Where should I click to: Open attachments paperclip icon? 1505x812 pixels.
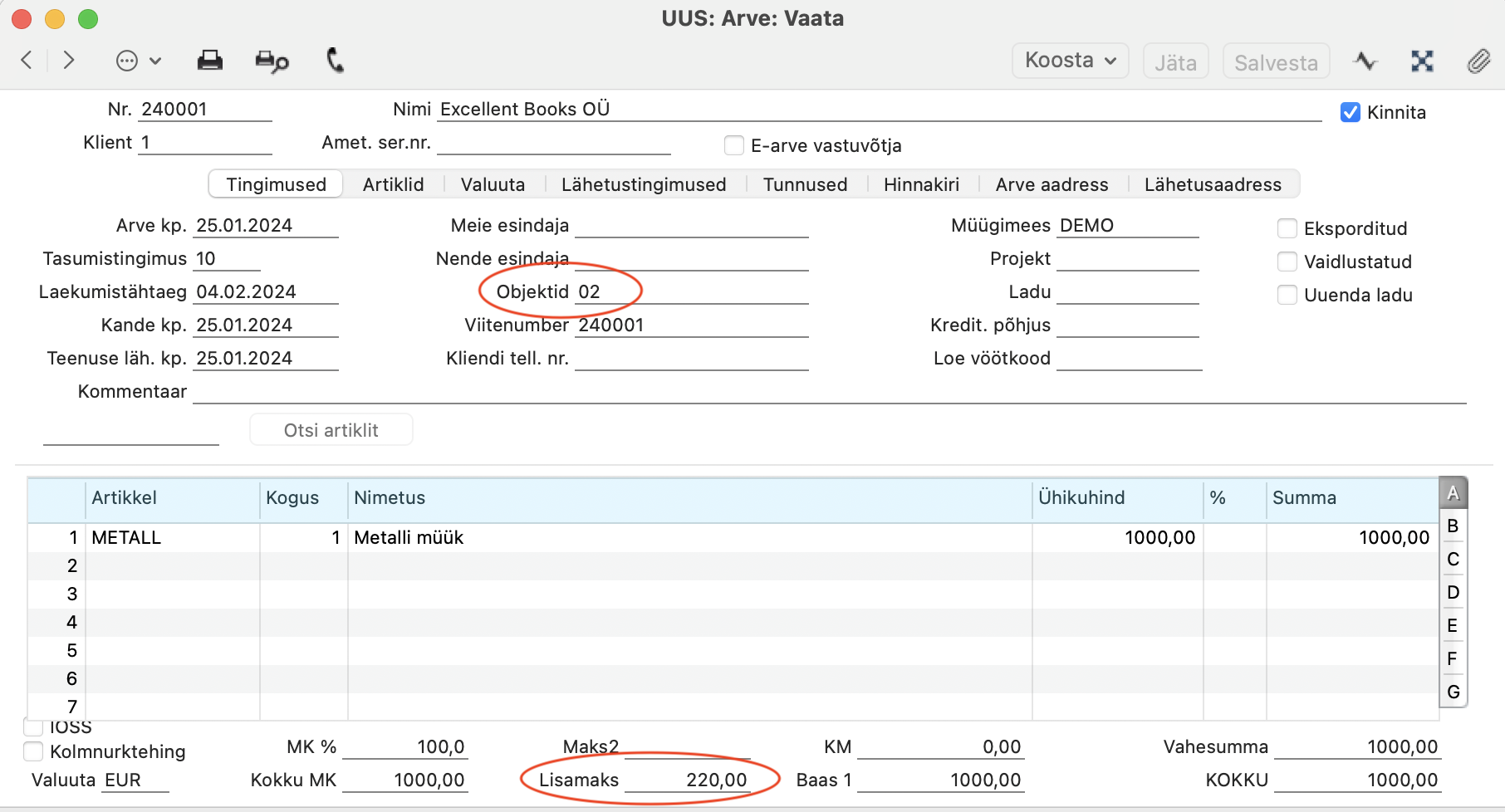[x=1478, y=61]
